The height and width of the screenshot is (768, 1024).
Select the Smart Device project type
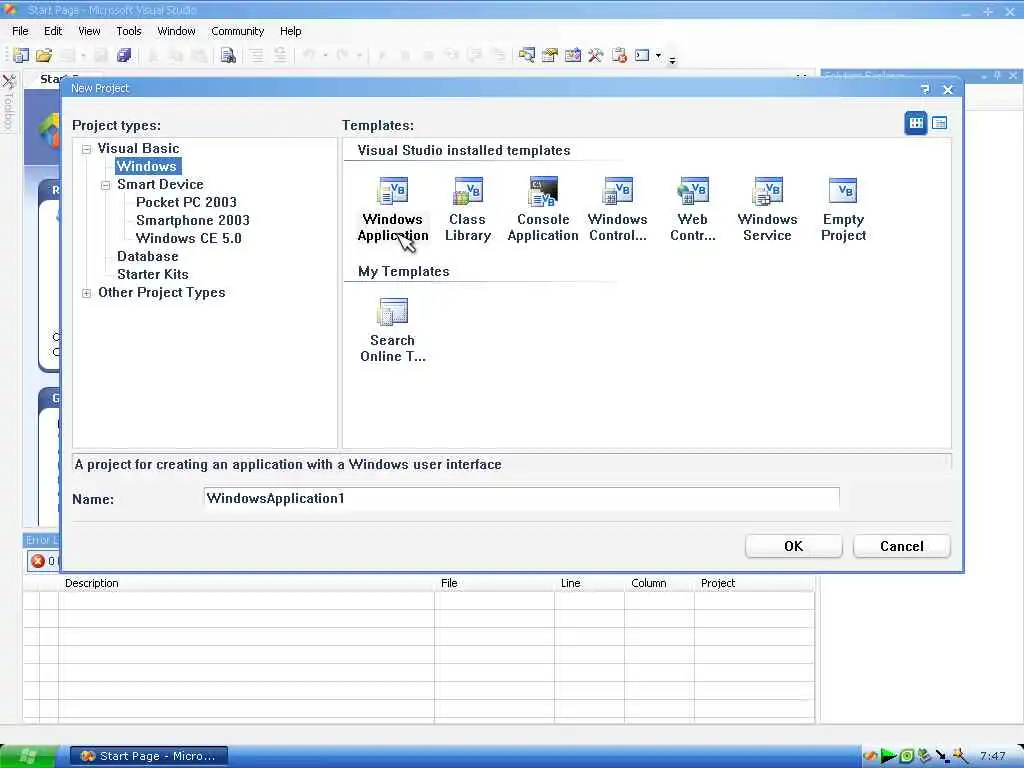click(160, 184)
